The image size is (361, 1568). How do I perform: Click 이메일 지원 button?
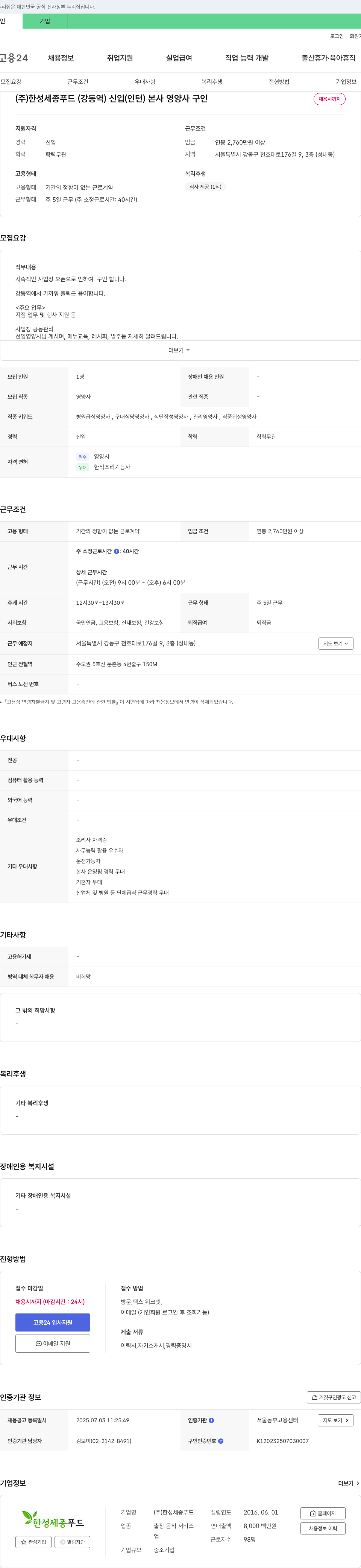coord(53,1344)
